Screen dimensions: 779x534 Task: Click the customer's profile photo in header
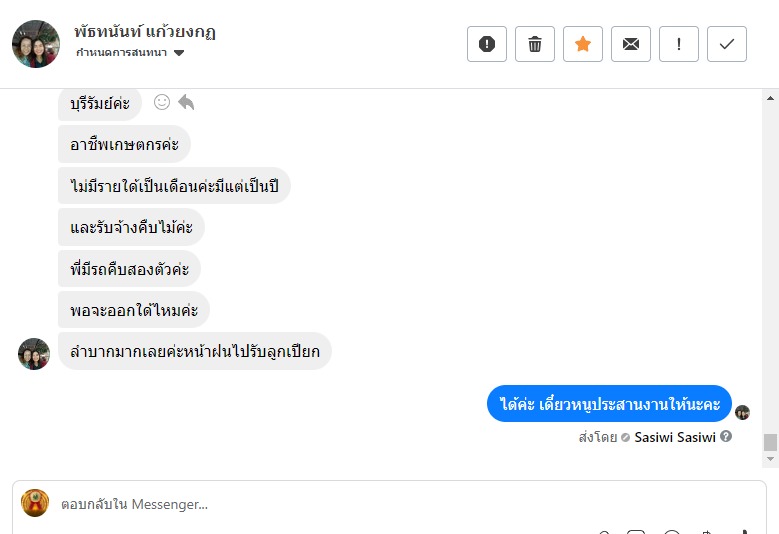point(36,44)
